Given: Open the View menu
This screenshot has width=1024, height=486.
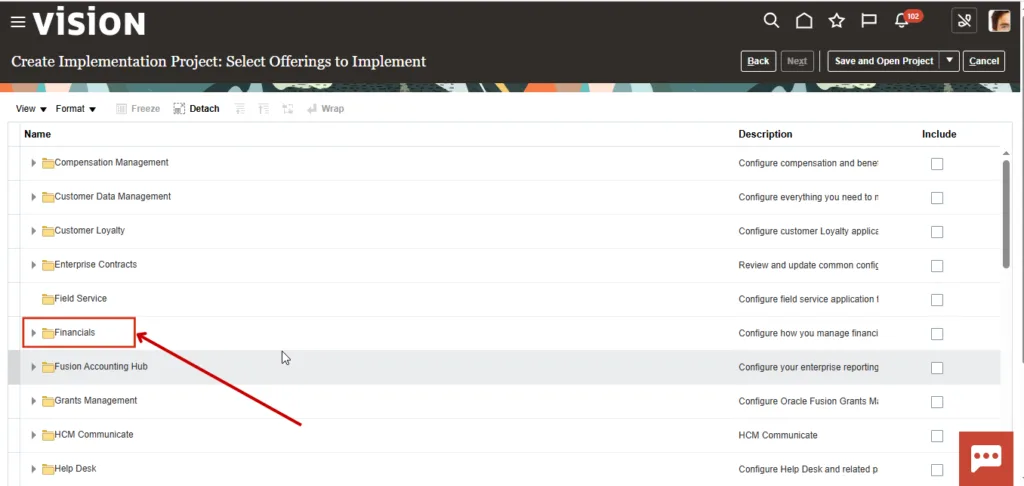Looking at the screenshot, I should 32,108.
